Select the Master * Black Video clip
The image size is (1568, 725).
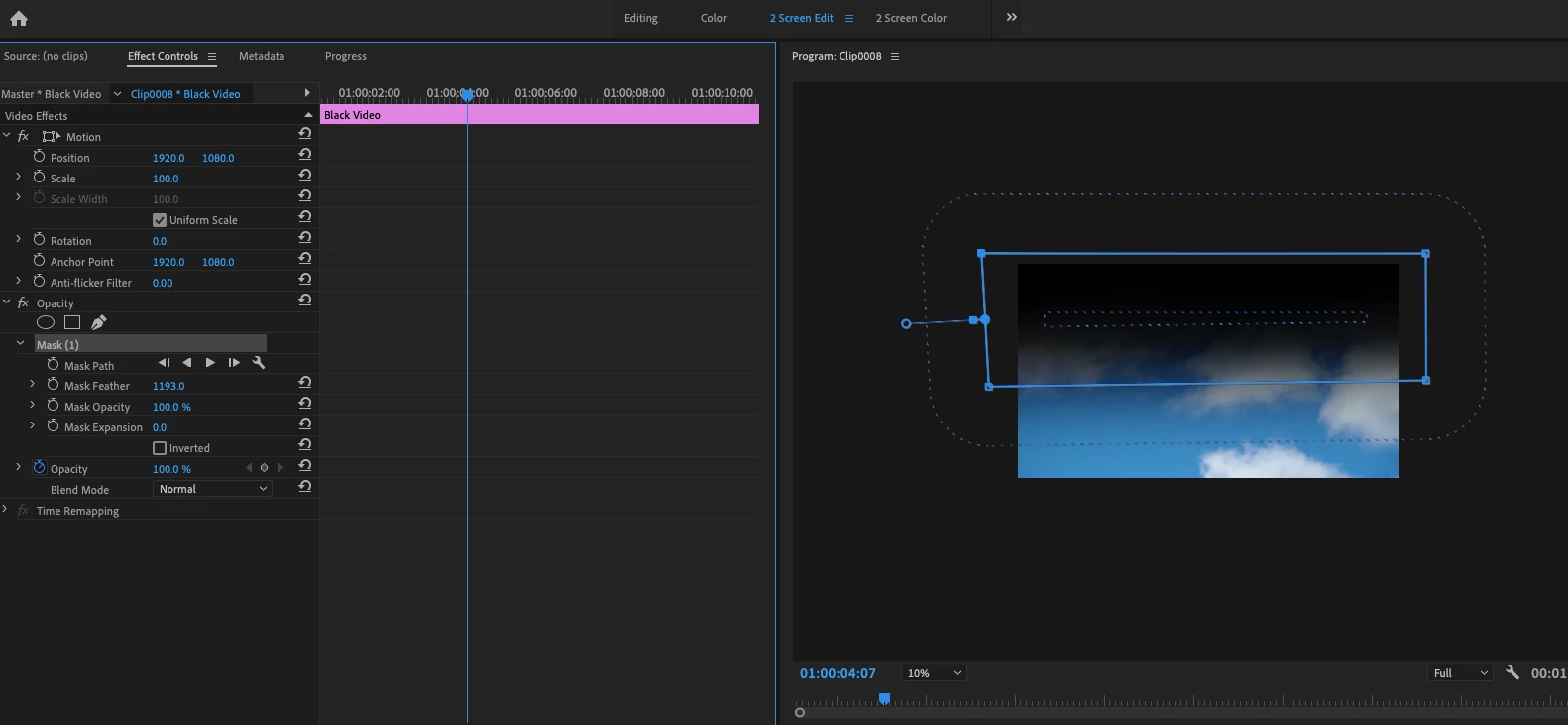52,94
